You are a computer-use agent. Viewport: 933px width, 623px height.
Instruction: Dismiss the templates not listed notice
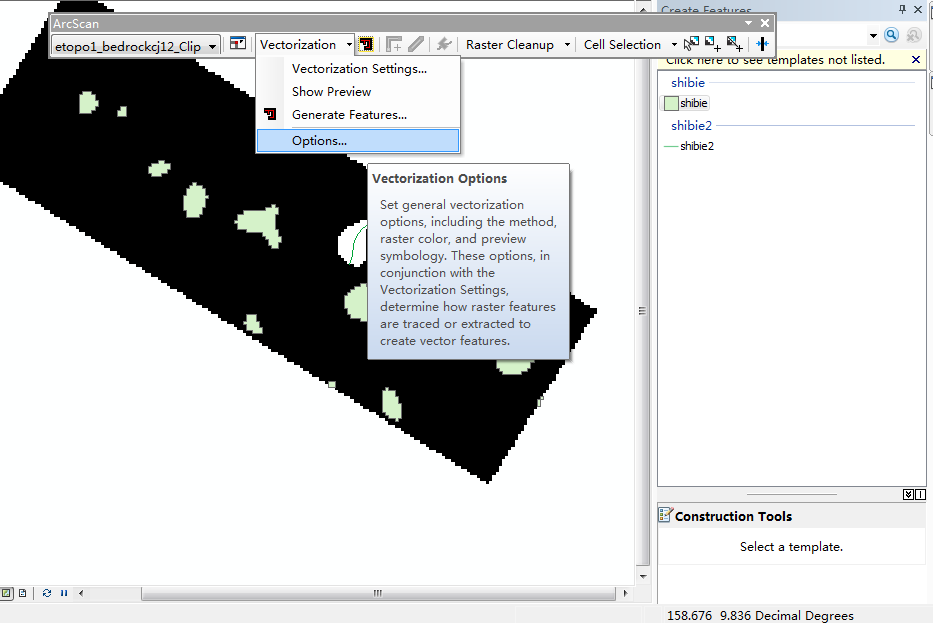(916, 60)
